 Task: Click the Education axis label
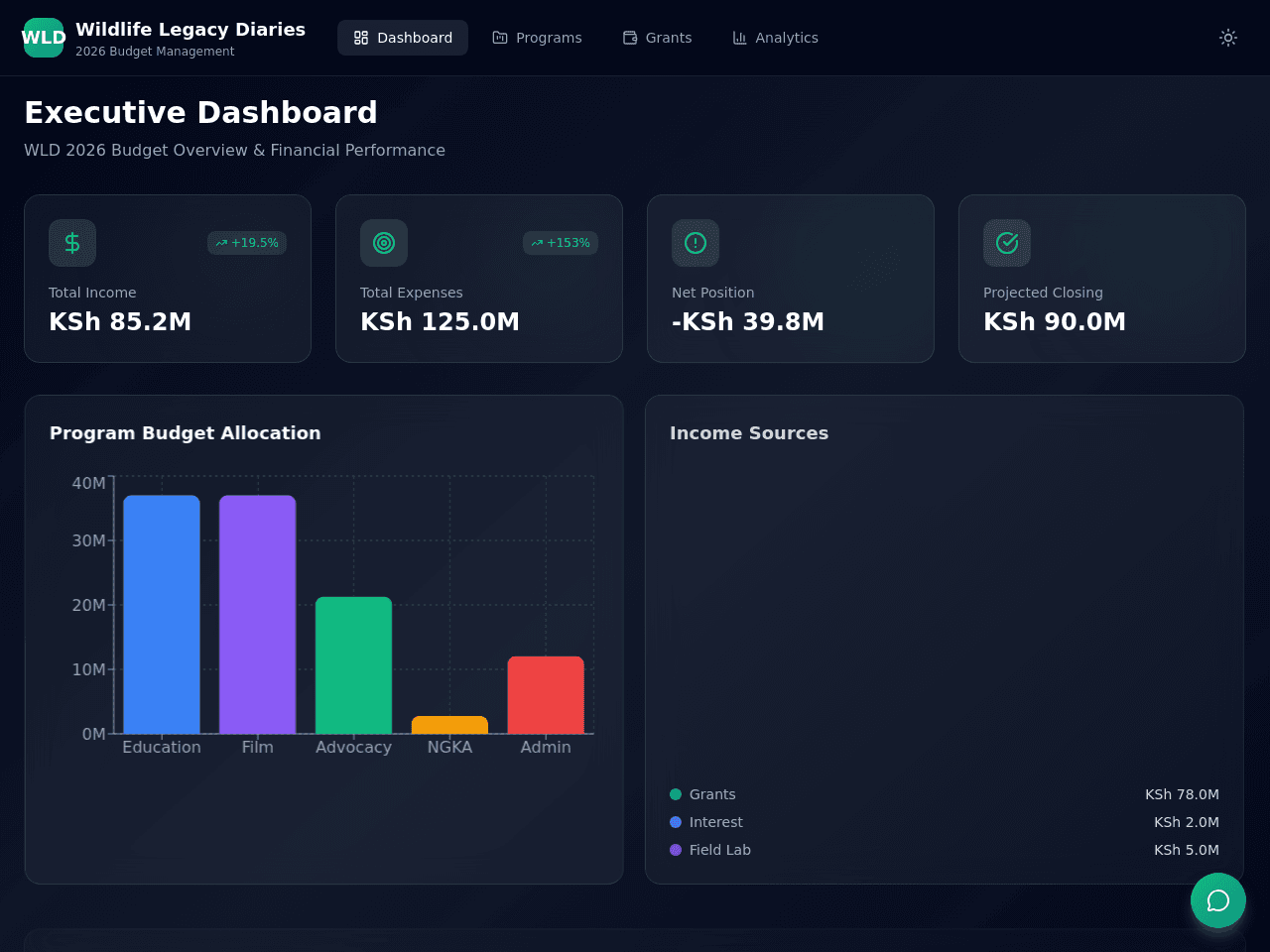coord(162,747)
